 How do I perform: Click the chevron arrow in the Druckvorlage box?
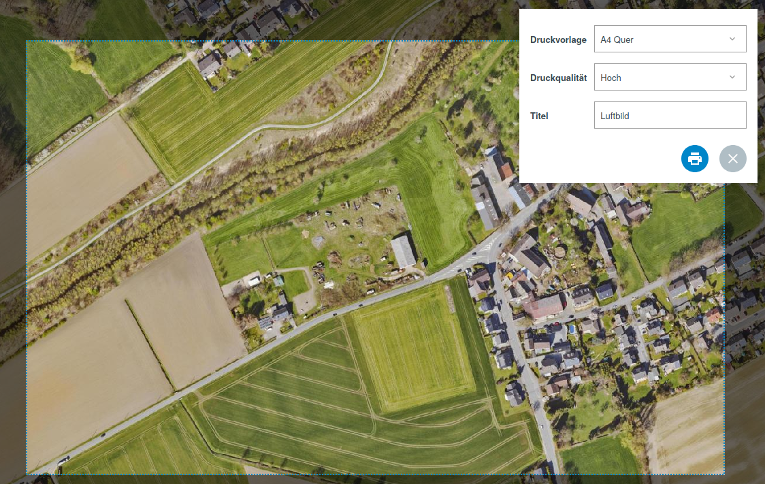click(x=732, y=40)
